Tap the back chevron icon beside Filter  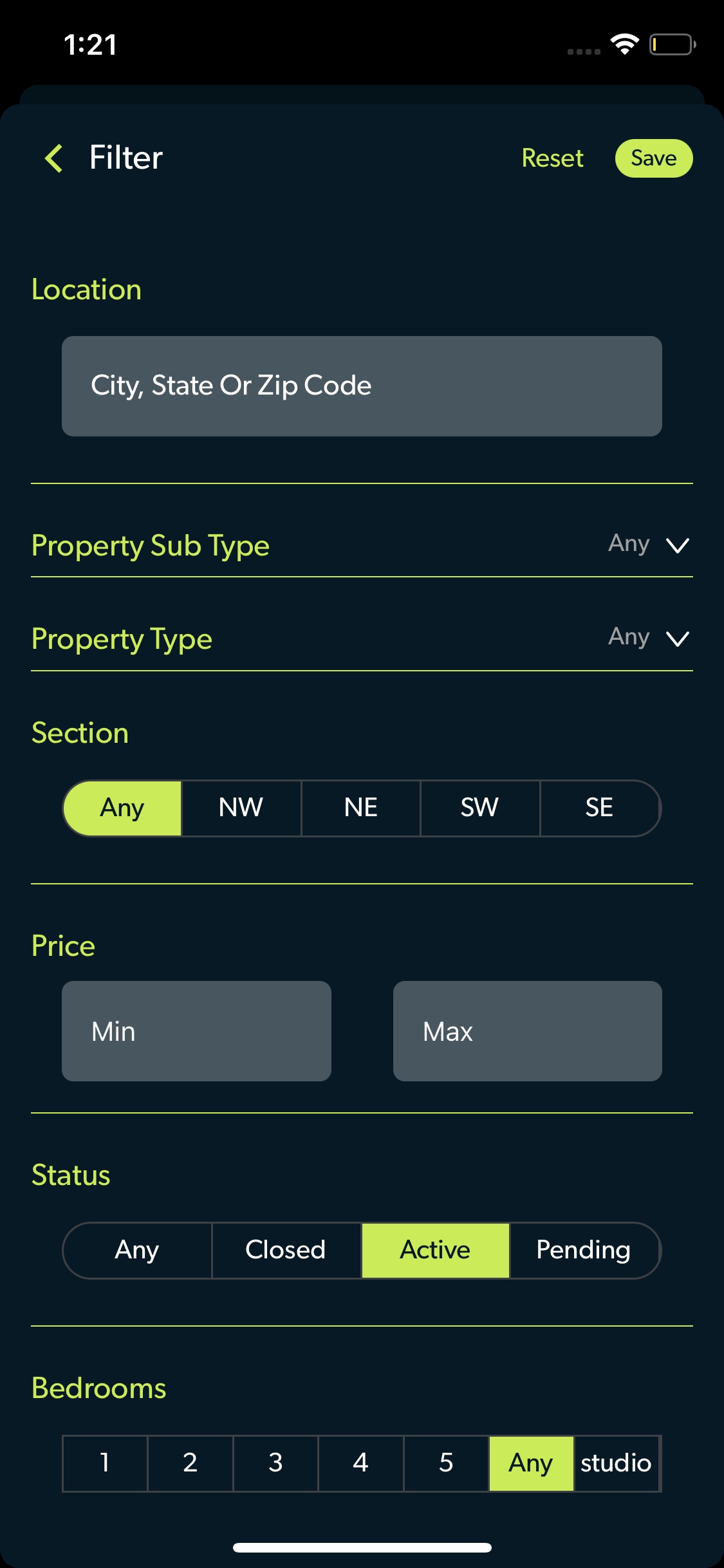54,158
